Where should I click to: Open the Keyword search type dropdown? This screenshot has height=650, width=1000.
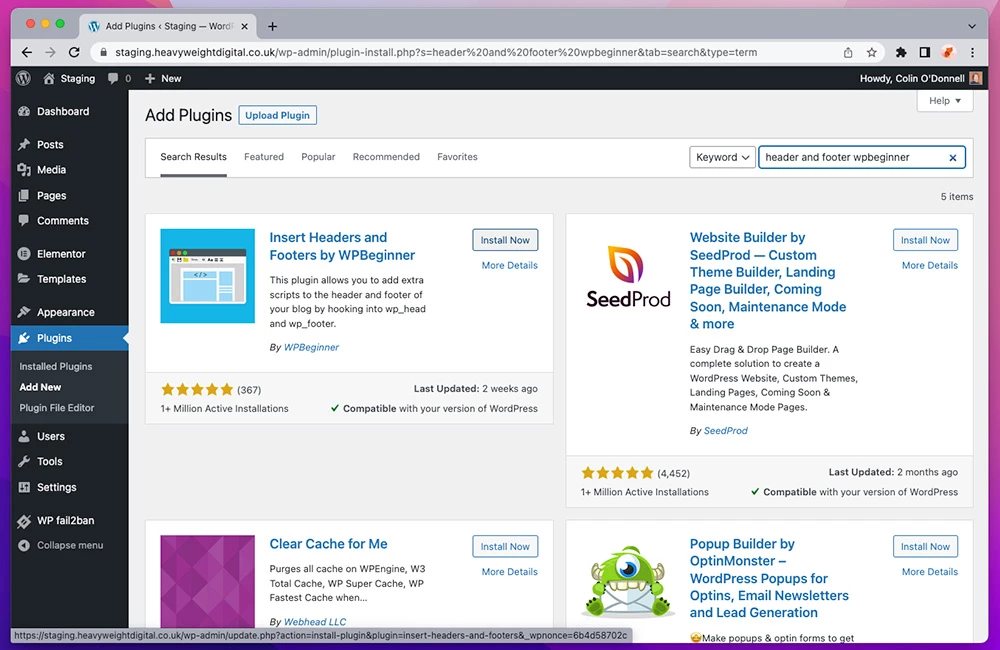click(x=722, y=157)
